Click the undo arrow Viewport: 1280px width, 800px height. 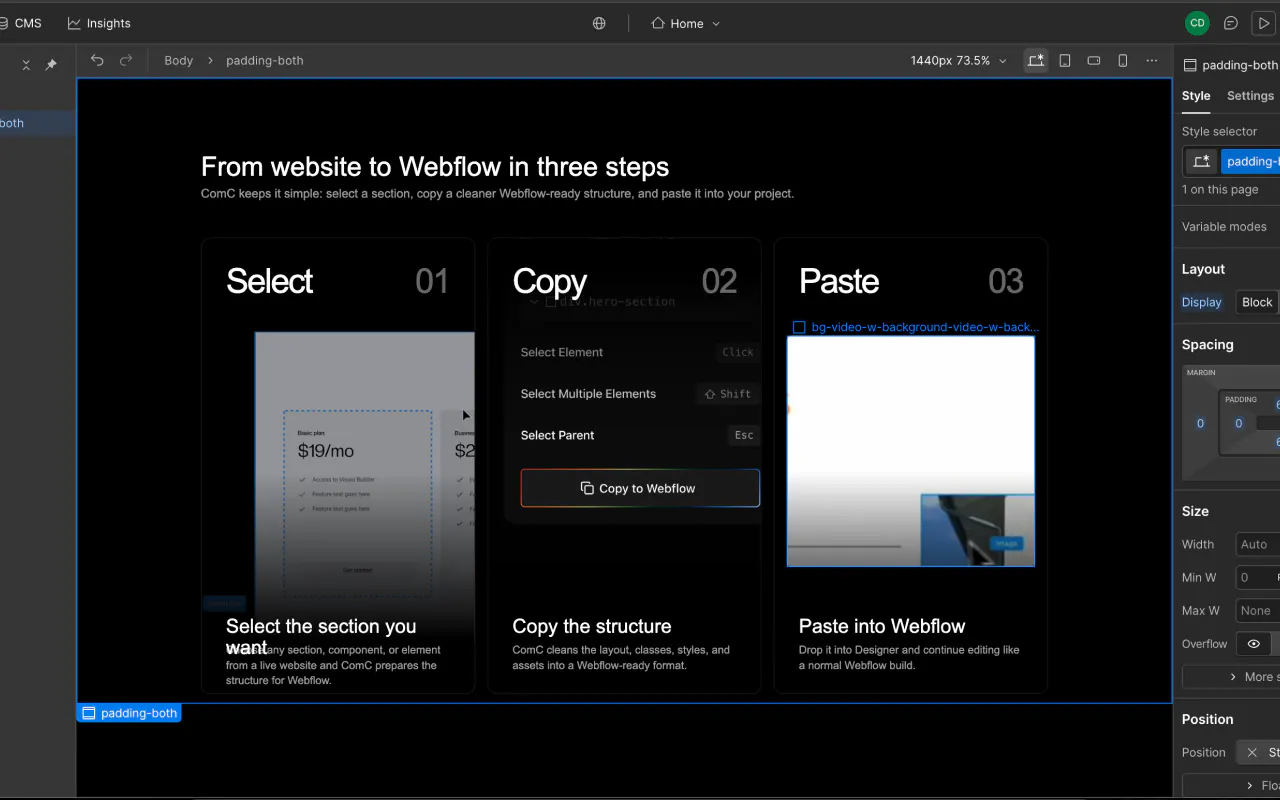(97, 60)
